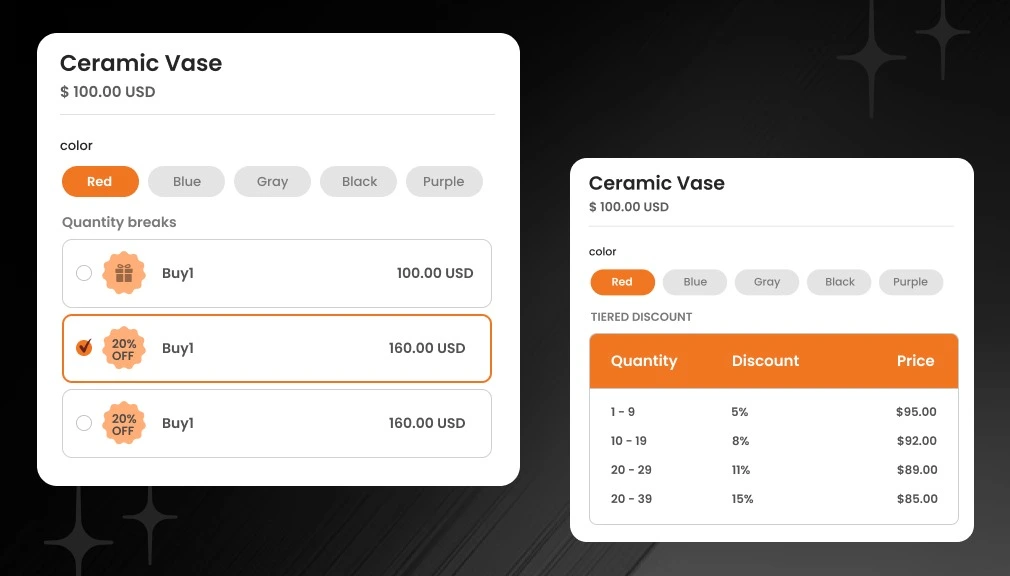
Task: Click the 100.00 USD quantity break row
Action: click(x=277, y=273)
